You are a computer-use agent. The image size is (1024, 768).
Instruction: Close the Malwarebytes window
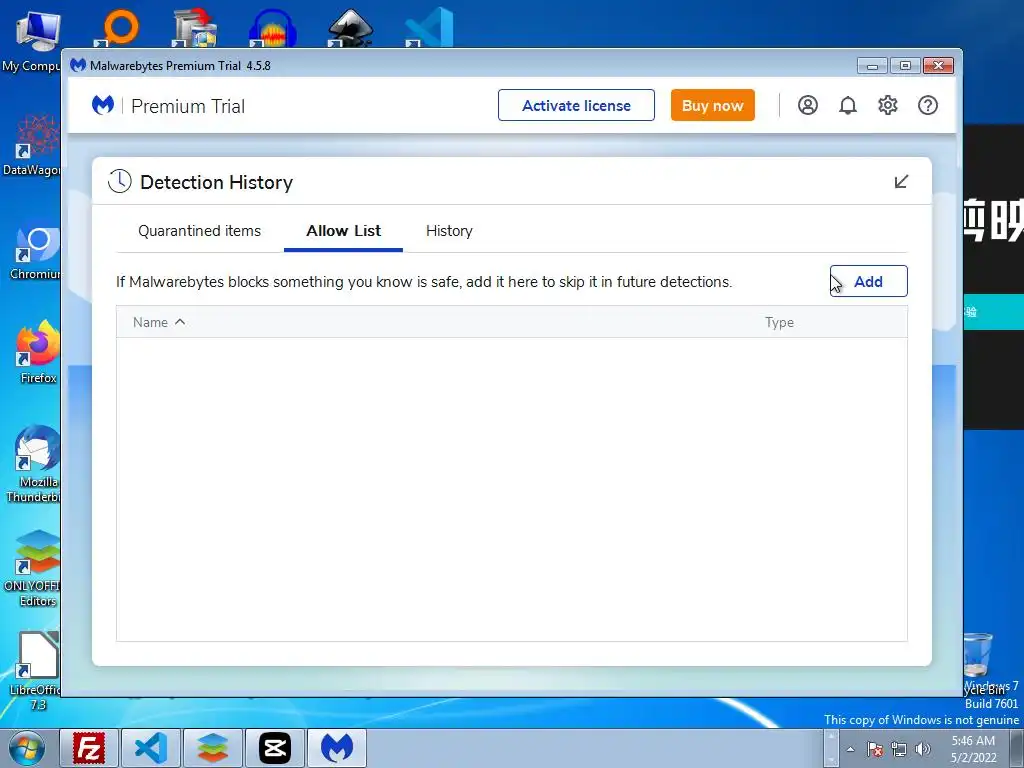point(938,65)
